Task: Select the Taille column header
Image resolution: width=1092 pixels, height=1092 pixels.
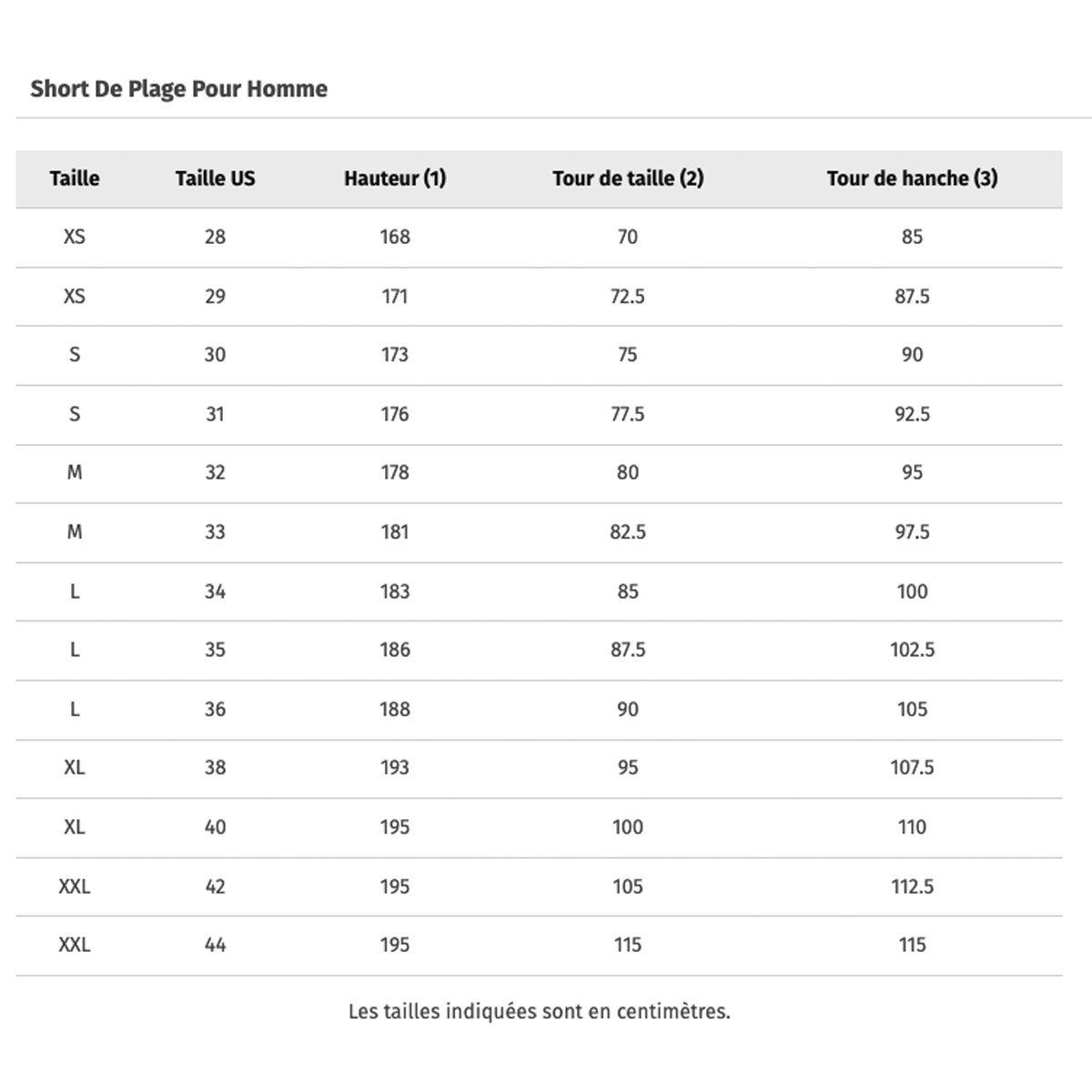Action: pos(75,178)
